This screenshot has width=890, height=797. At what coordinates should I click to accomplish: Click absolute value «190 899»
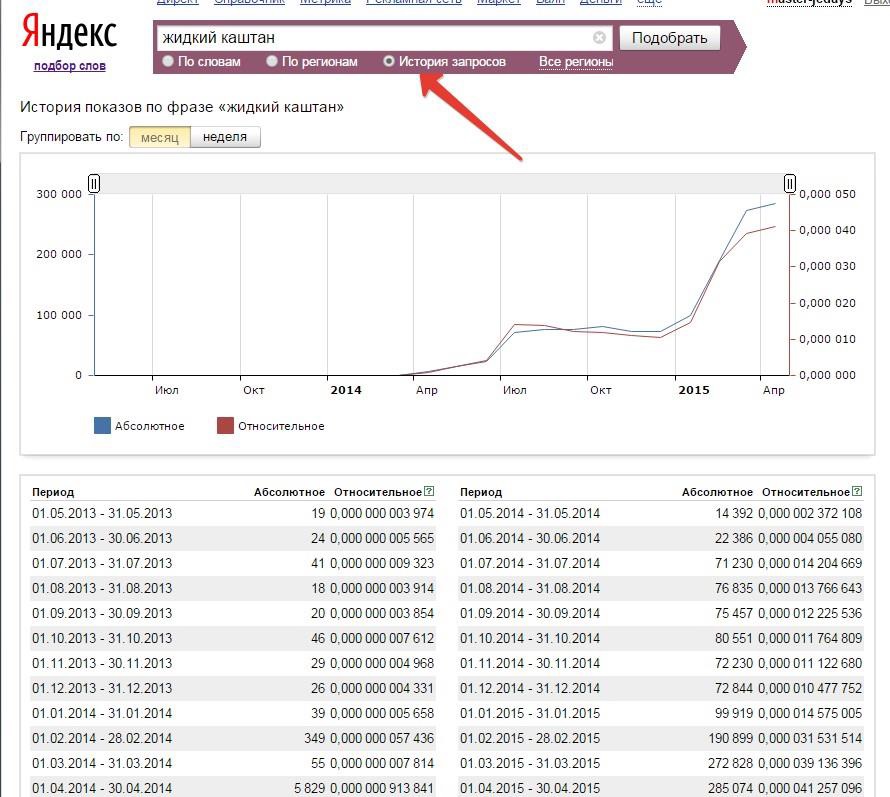click(x=730, y=738)
